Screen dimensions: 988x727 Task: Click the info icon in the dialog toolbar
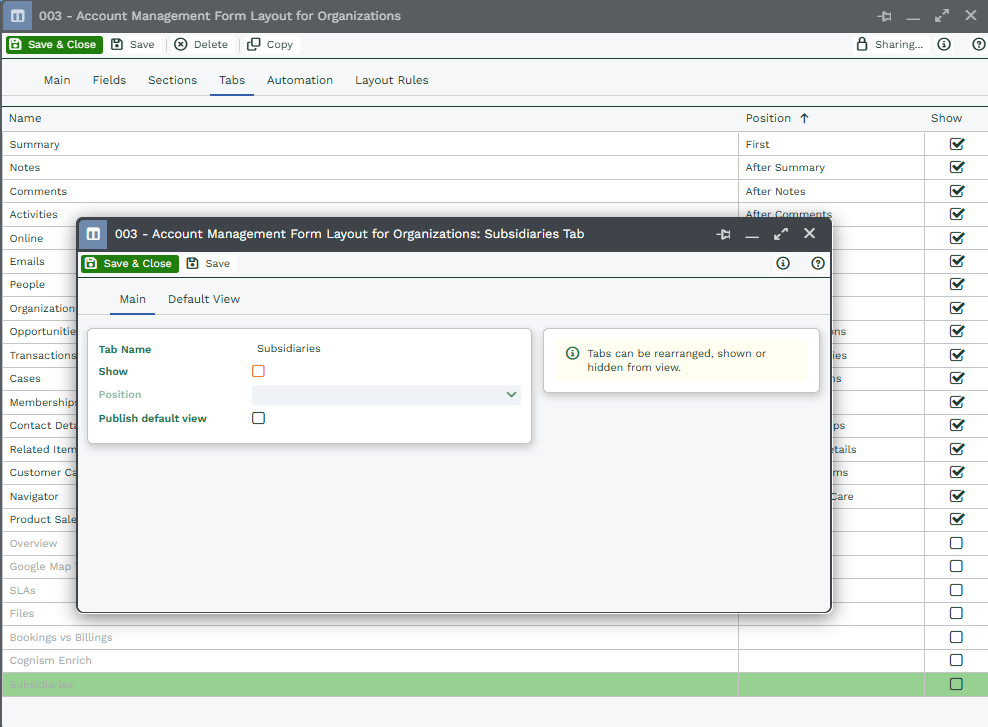coord(783,264)
